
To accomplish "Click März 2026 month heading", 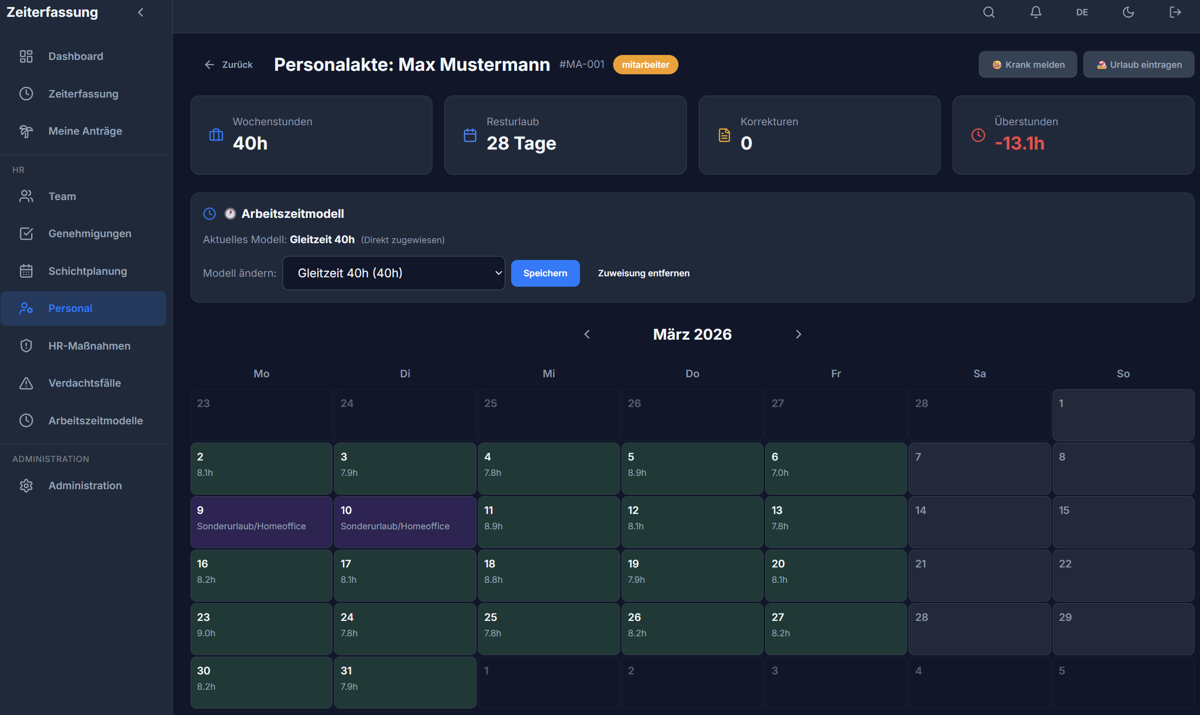I will tap(692, 334).
